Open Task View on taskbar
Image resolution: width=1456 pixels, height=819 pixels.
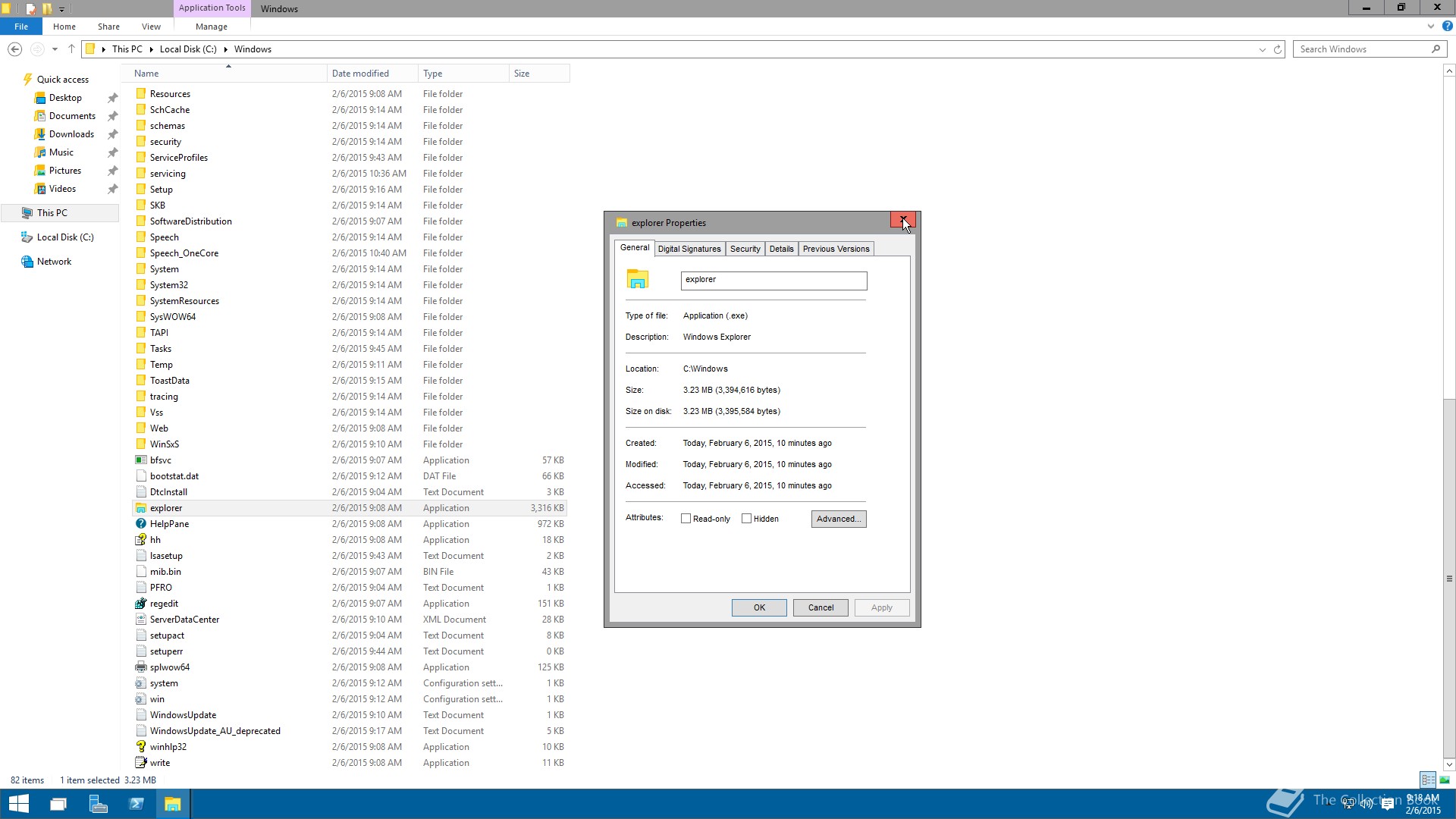58,804
